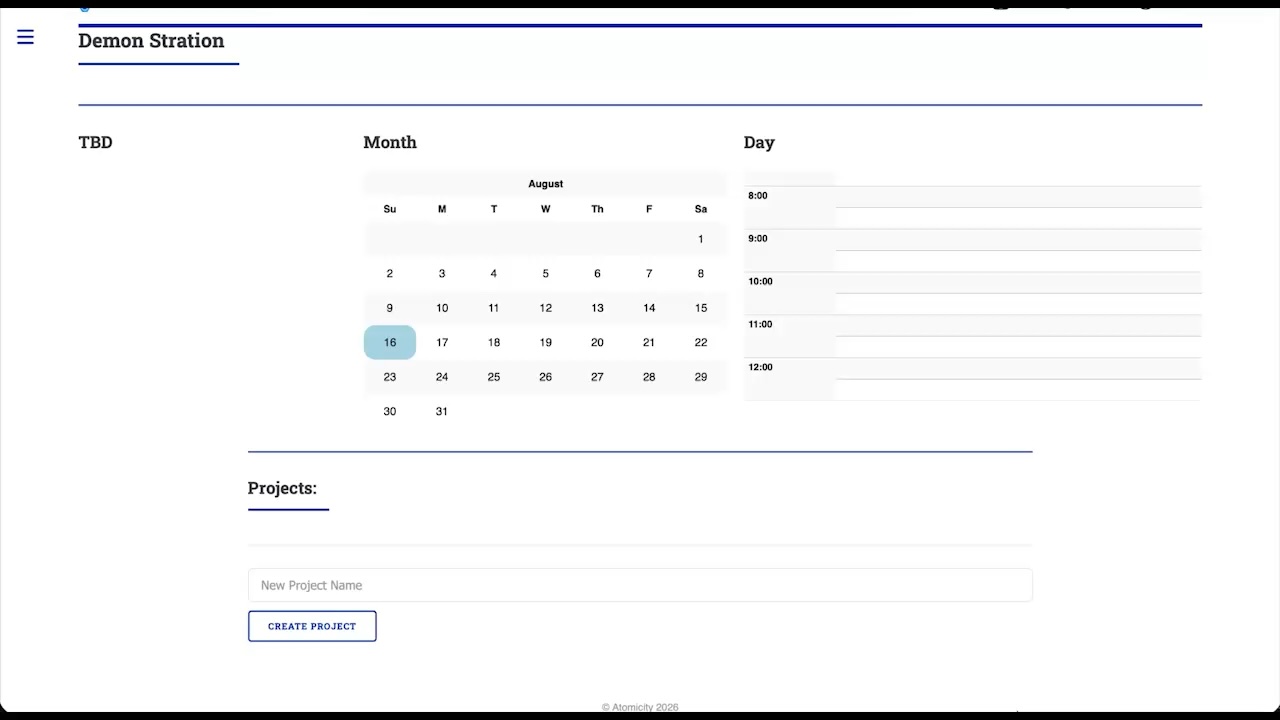This screenshot has height=720, width=1280.
Task: Pick August 28 in month view
Action: tap(649, 377)
